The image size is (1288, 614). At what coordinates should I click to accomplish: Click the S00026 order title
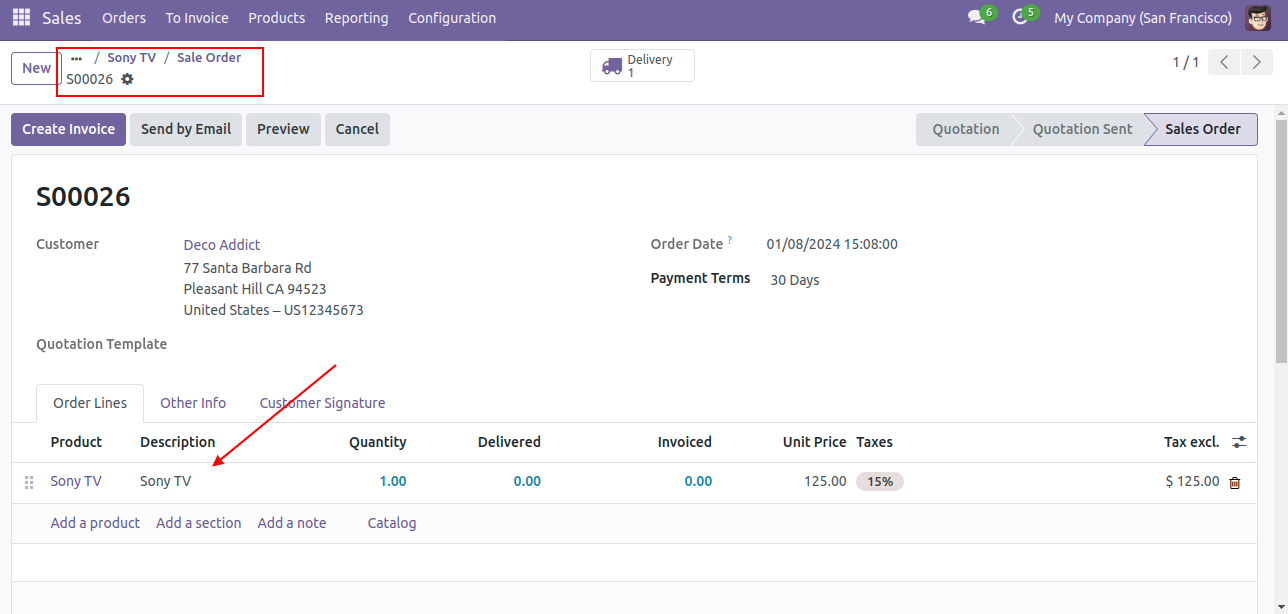pos(83,197)
